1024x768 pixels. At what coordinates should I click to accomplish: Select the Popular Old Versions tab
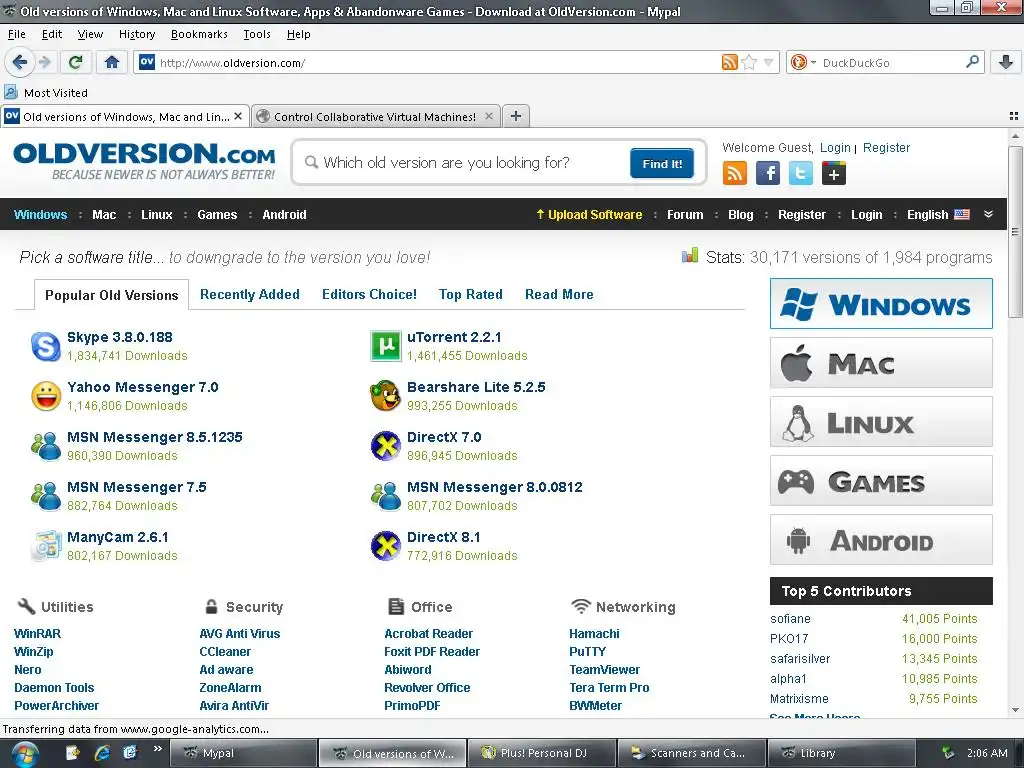111,295
